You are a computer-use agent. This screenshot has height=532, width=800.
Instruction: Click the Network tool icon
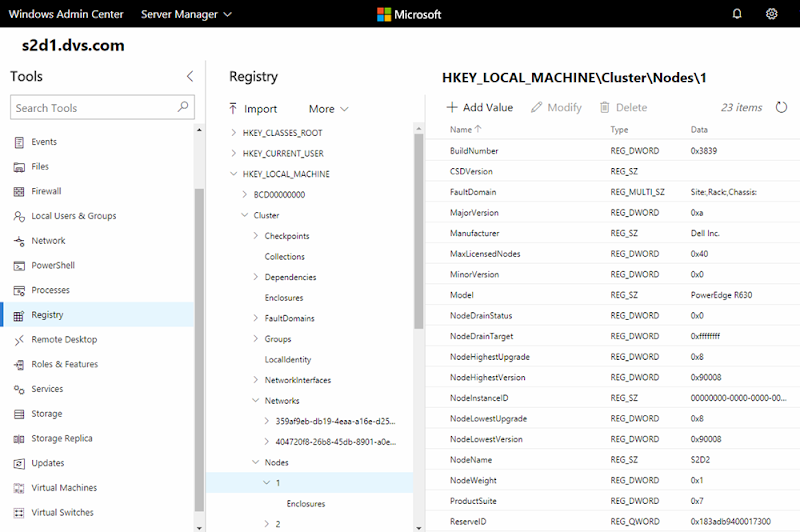click(19, 241)
